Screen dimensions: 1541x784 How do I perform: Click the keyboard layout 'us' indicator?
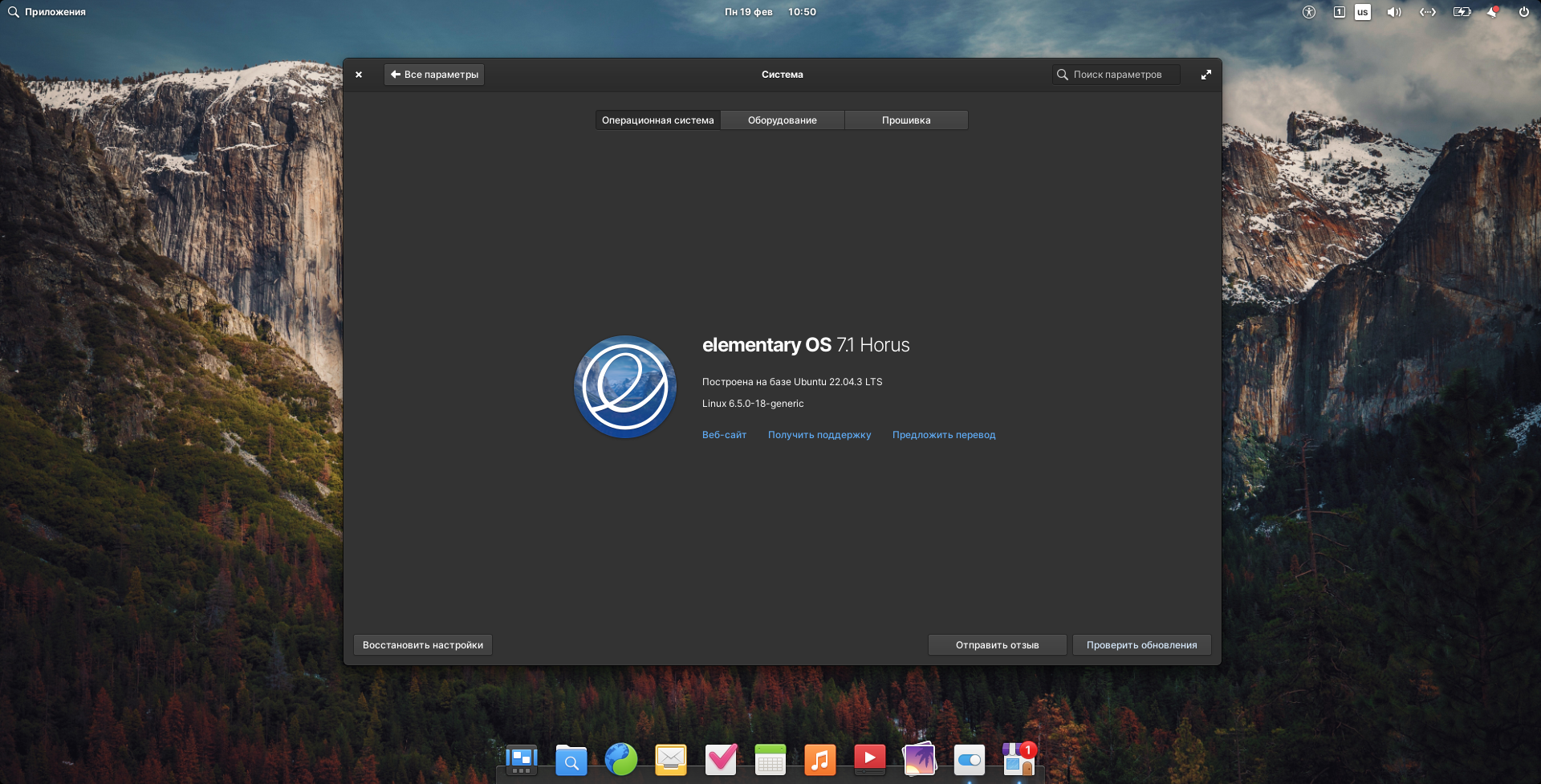1363,12
